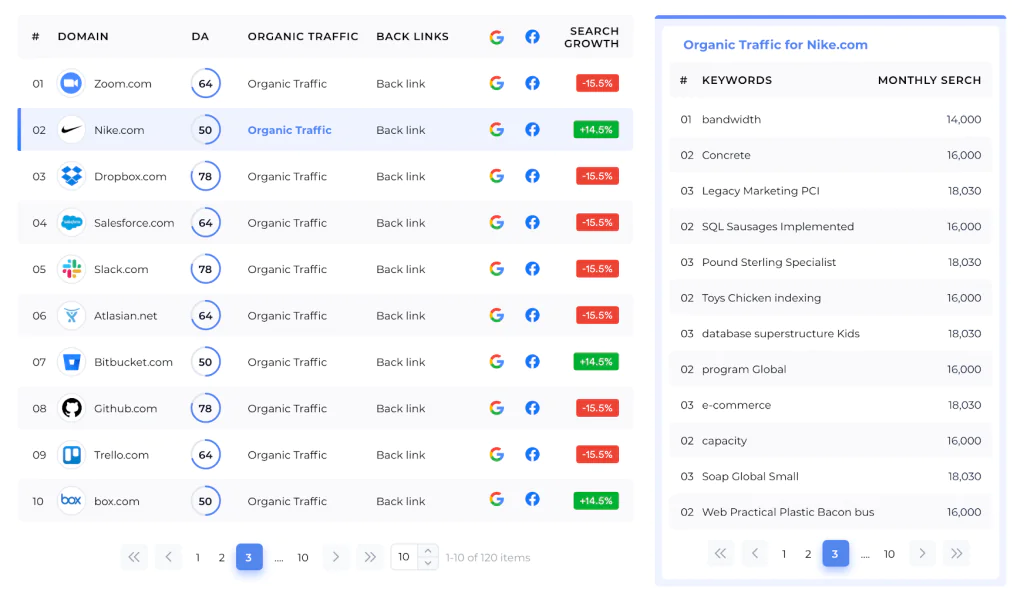
Task: Select the 'bandwidth' keyword row
Action: (831, 120)
